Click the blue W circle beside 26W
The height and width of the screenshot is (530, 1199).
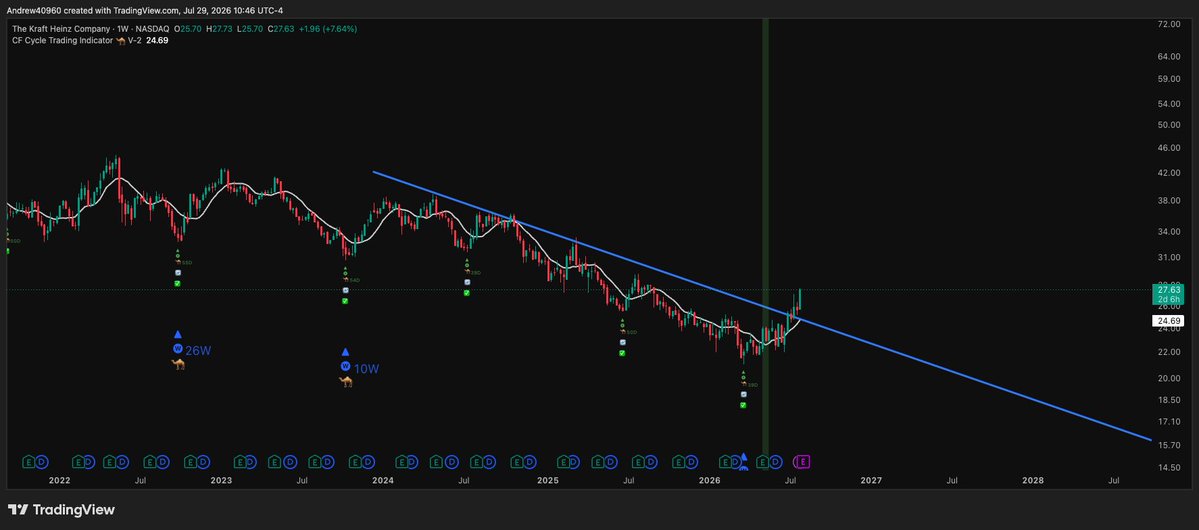click(x=177, y=350)
